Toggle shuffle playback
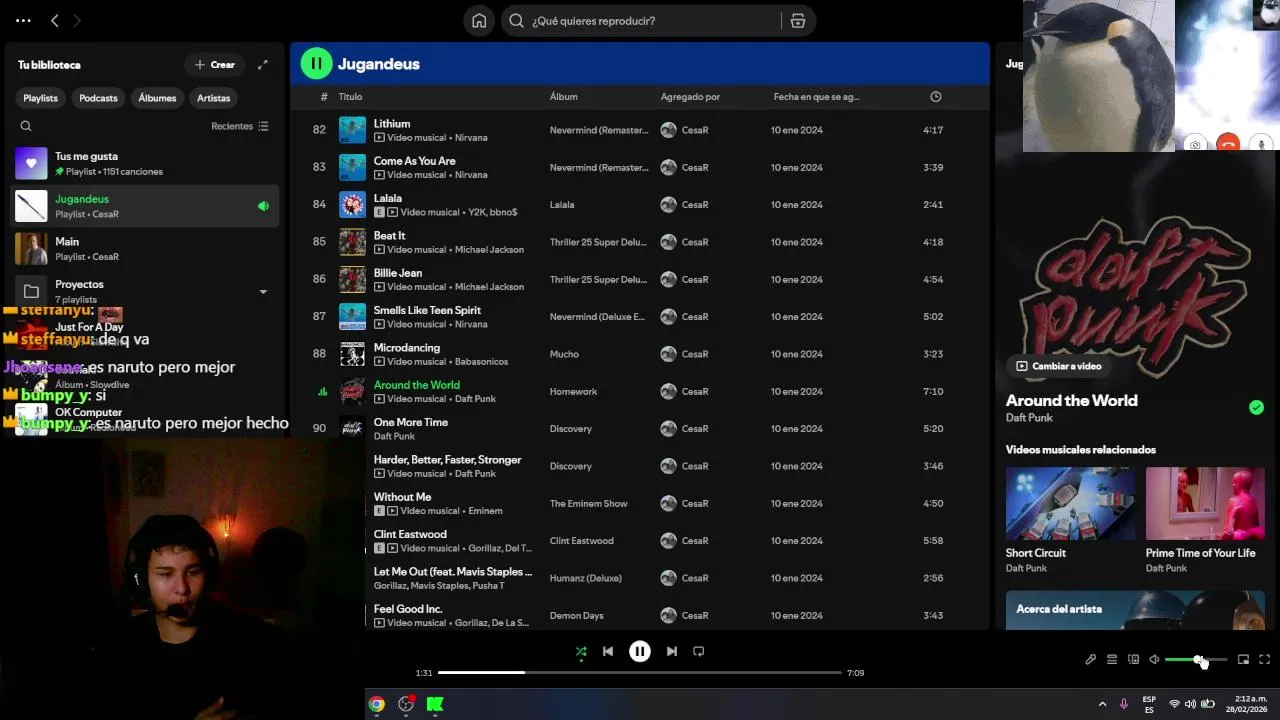 coord(581,652)
